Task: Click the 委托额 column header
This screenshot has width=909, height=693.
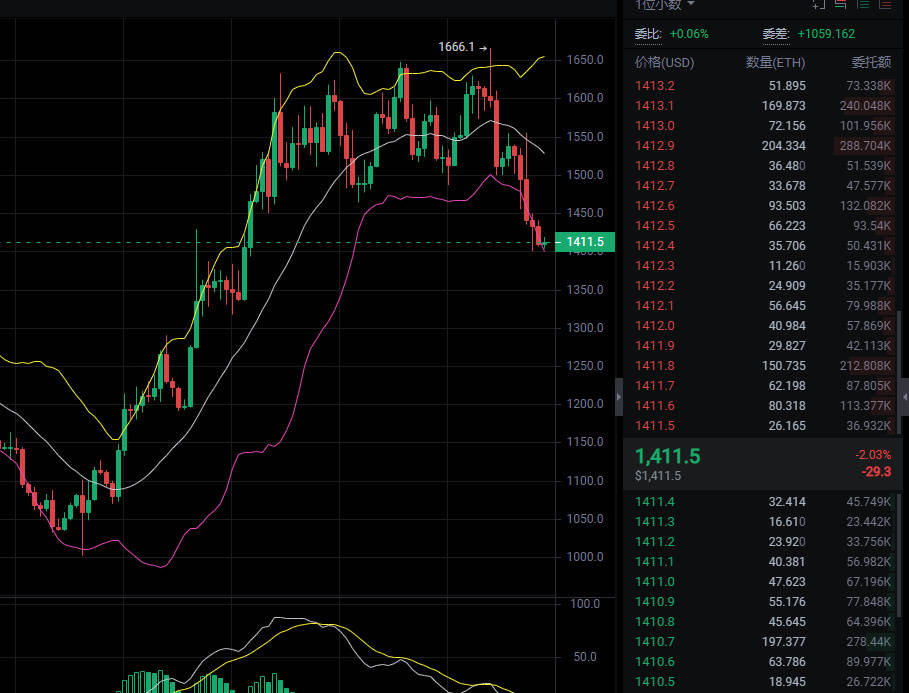Action: point(870,63)
